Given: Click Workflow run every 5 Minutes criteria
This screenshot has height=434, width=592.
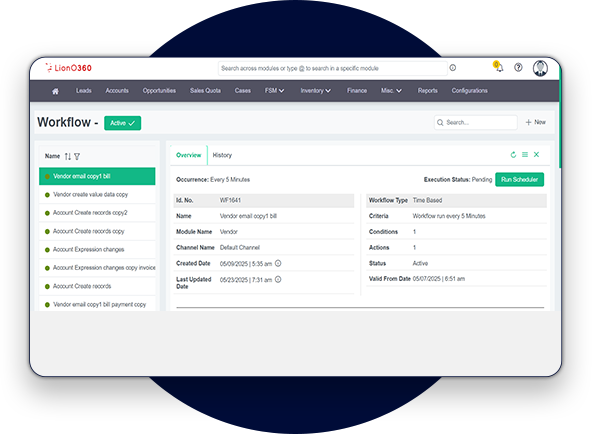Looking at the screenshot, I should [x=449, y=216].
